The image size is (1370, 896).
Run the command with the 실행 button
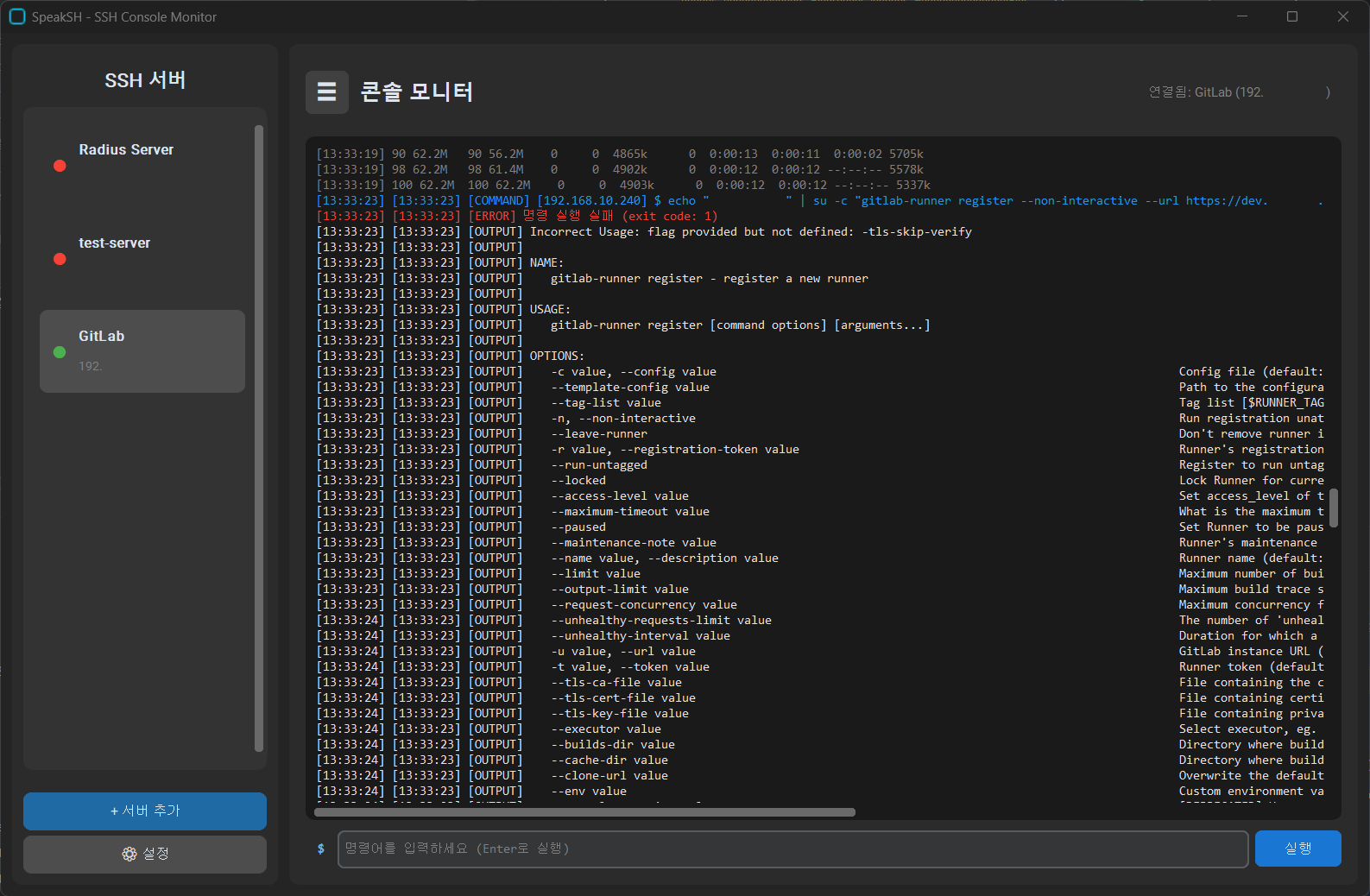coord(1297,849)
